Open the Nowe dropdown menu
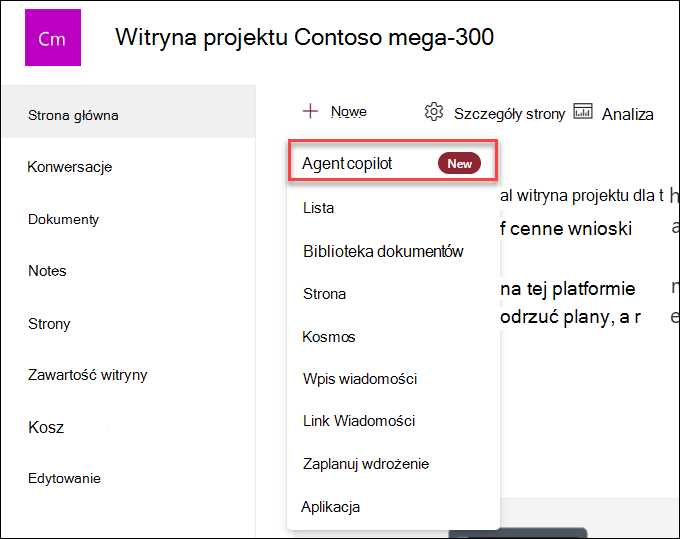Viewport: 680px width, 539px height. click(x=348, y=112)
